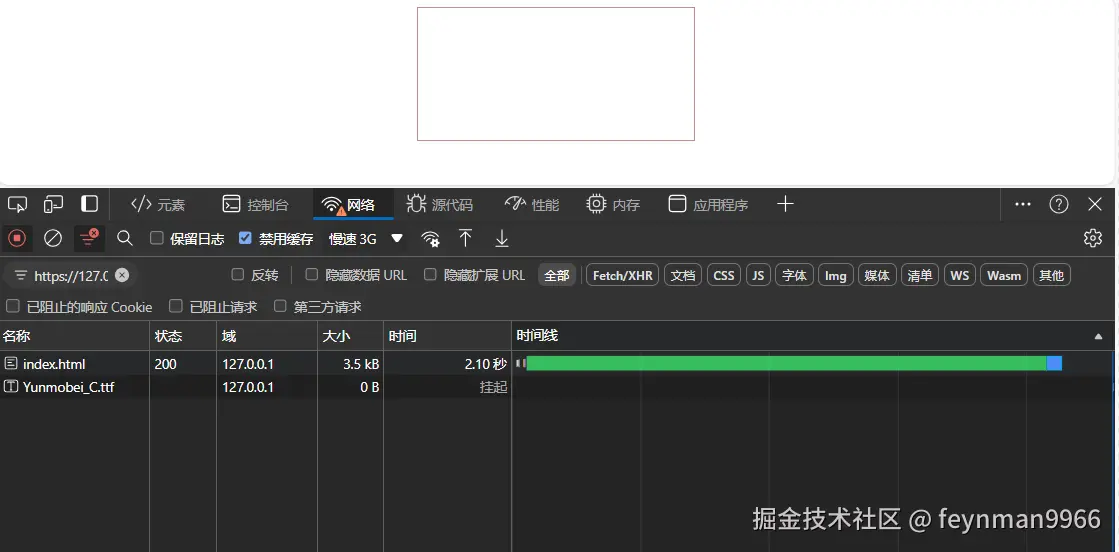
Task: Toggle device emulation icon
Action: 53,204
